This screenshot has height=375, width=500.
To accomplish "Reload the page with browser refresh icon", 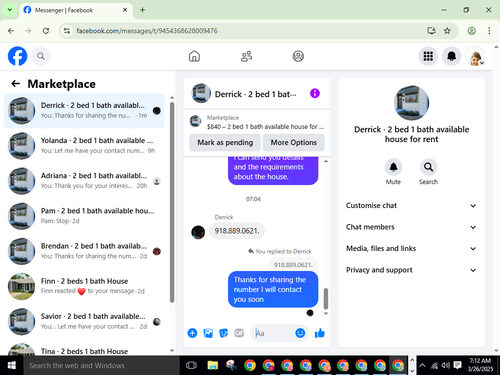I will click(46, 31).
